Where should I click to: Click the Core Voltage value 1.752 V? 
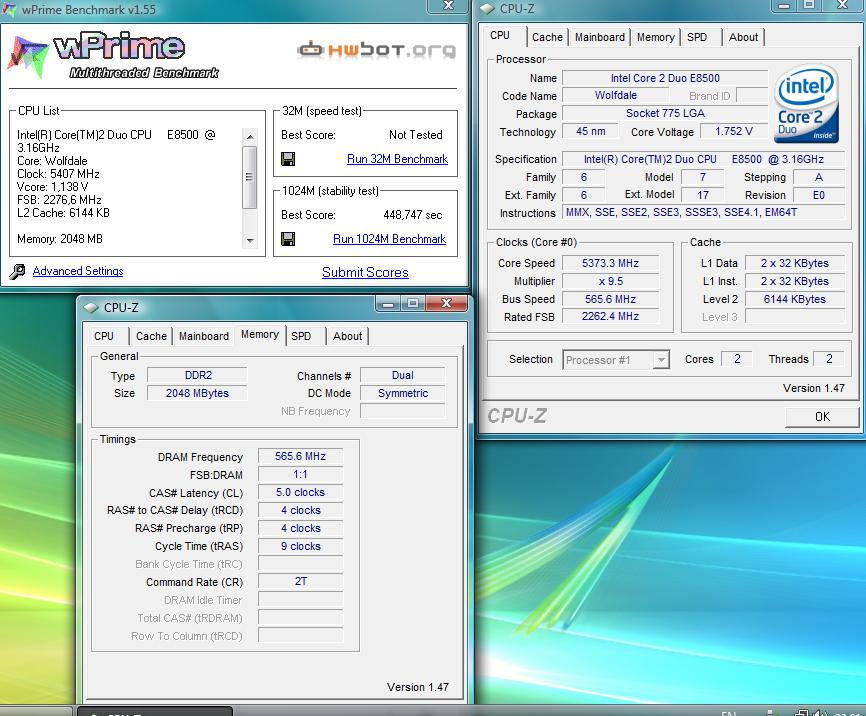[x=734, y=131]
